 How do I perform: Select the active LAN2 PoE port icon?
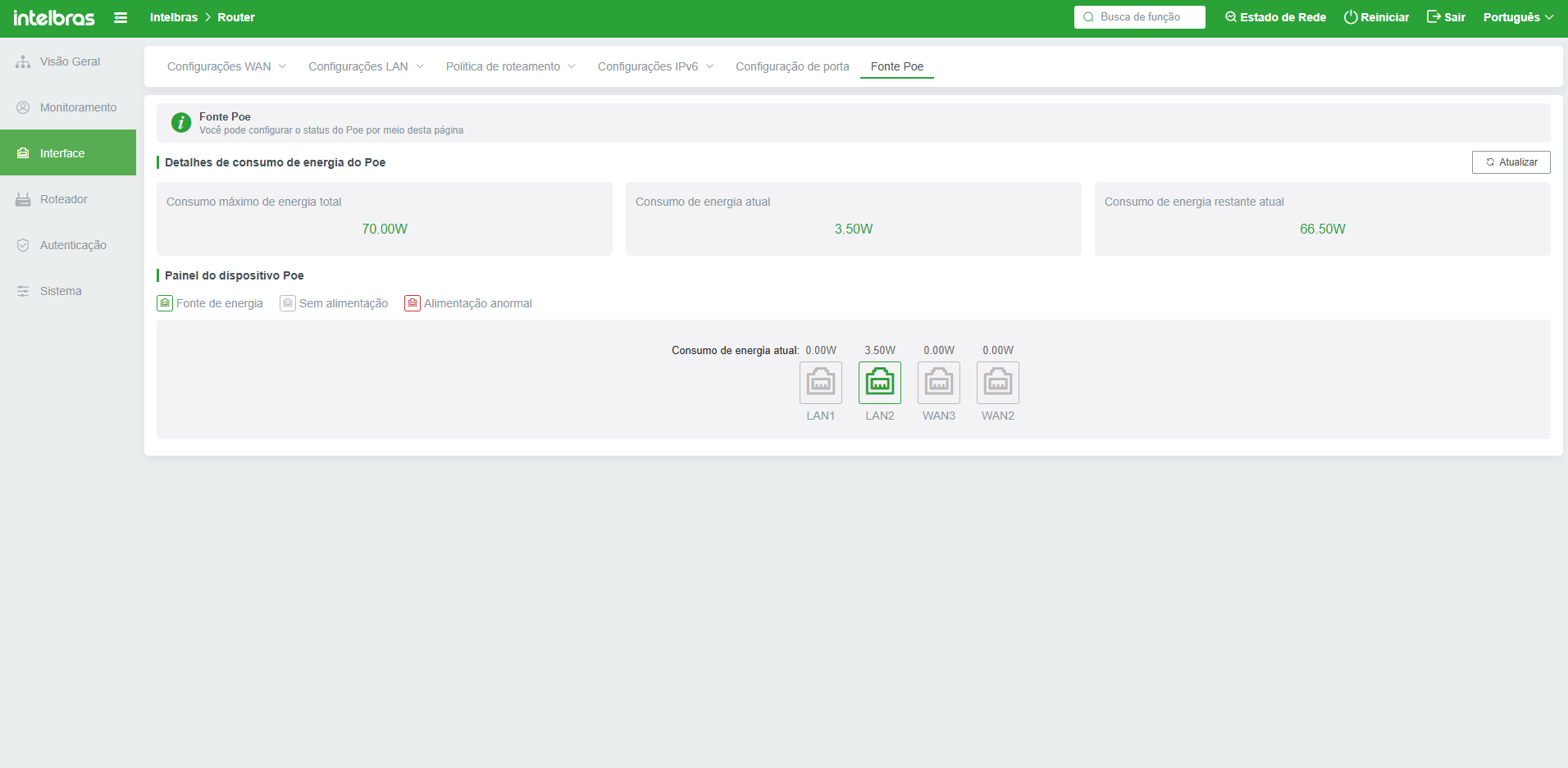[879, 383]
